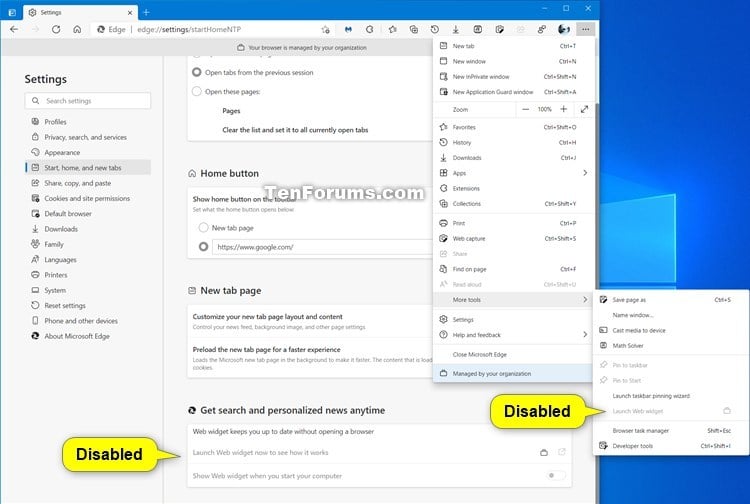This screenshot has height=504, width=750.
Task: Add this page to favorites star icon
Action: tap(325, 30)
